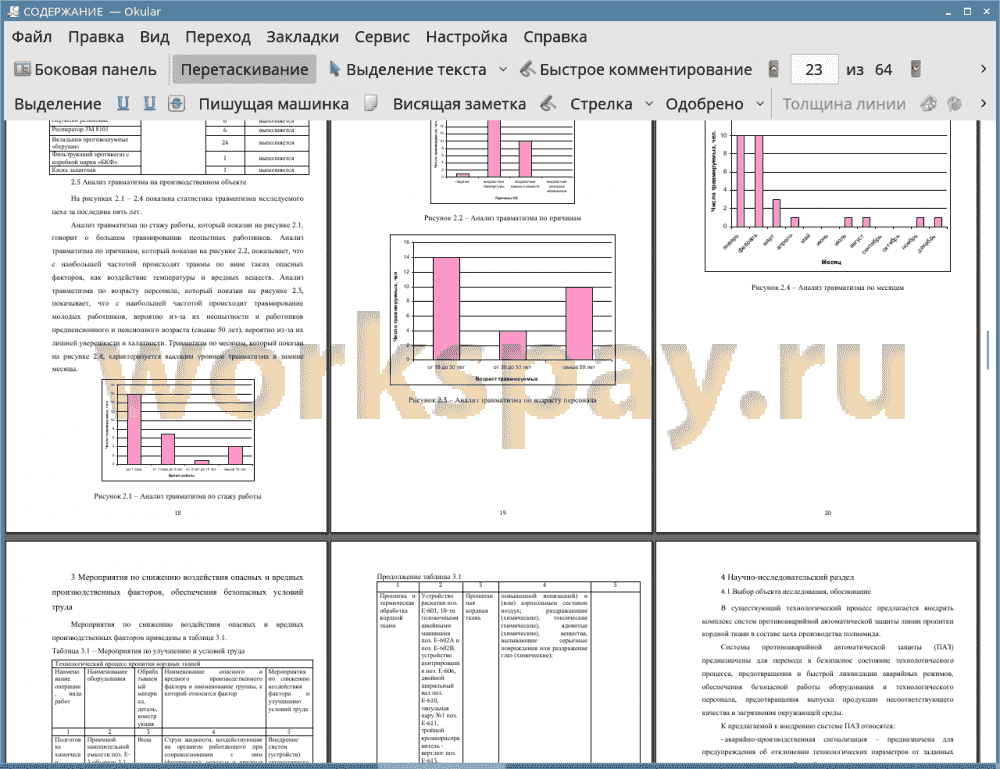Click the opacity icon at the annotation toolbar end
Image resolution: width=1000 pixels, height=769 pixels.
click(955, 104)
